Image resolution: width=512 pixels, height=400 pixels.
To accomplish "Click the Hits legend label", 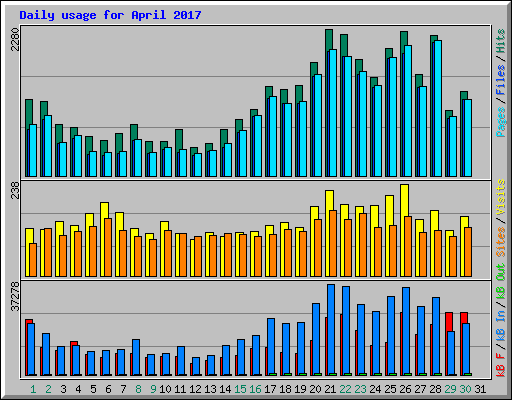I will pyautogui.click(x=501, y=41).
